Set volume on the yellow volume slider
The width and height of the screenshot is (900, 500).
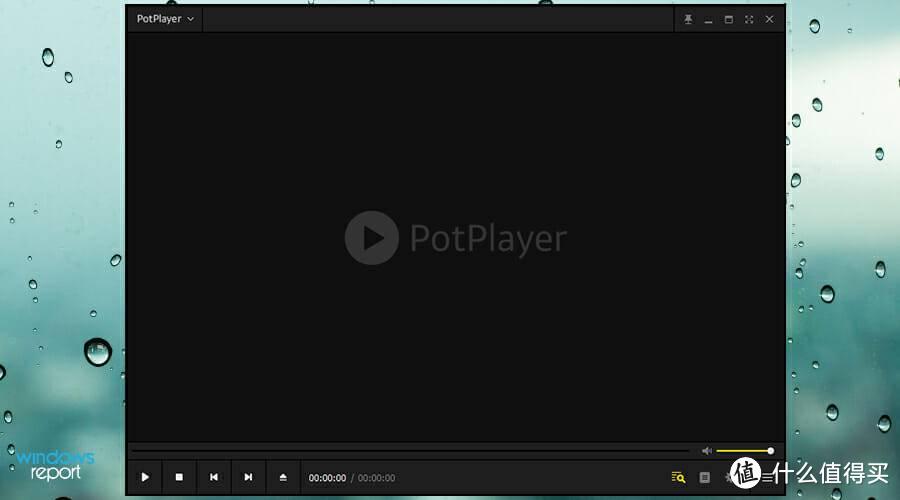coord(744,451)
